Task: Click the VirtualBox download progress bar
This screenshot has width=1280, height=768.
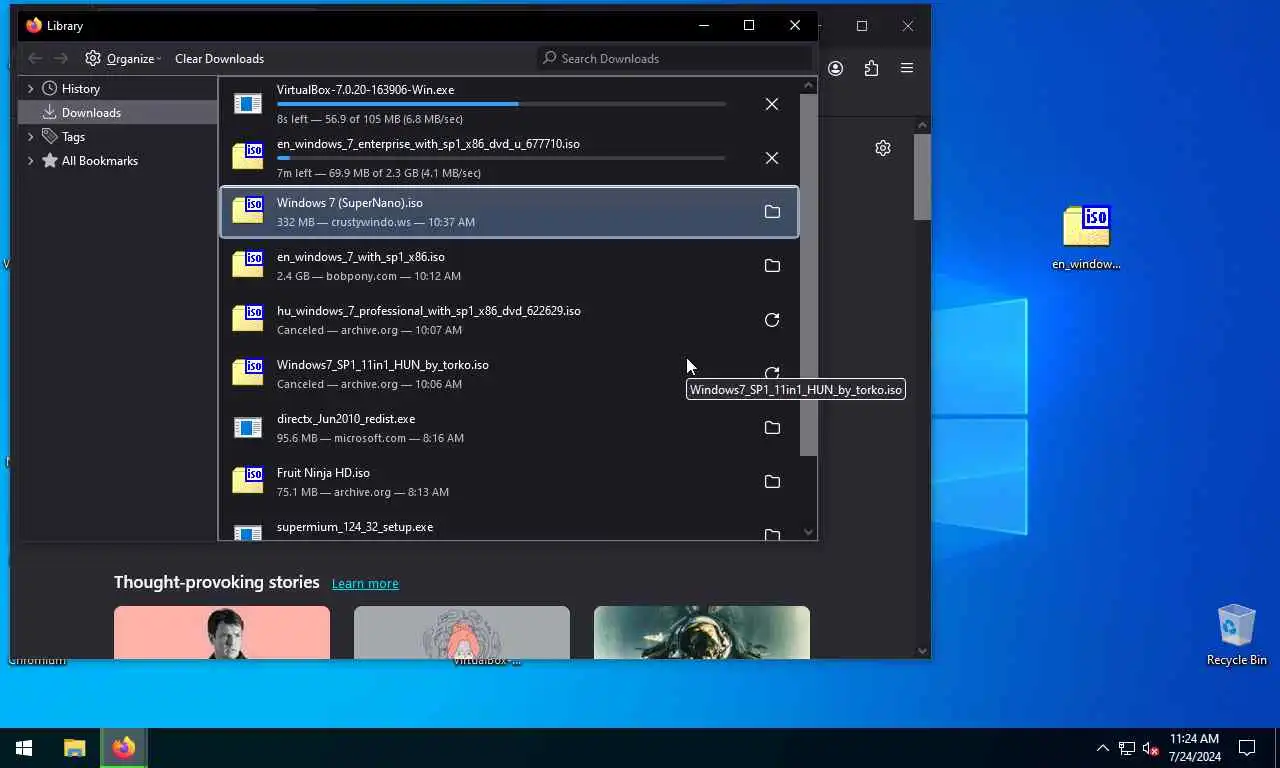Action: click(x=501, y=104)
